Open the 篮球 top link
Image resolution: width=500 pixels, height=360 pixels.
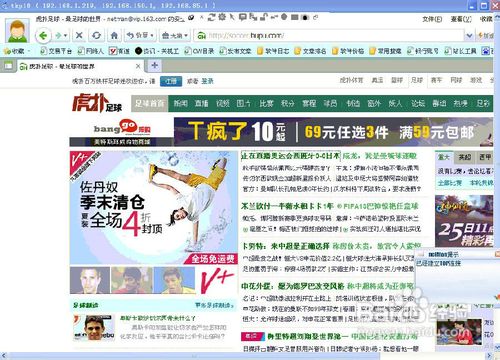point(397,80)
